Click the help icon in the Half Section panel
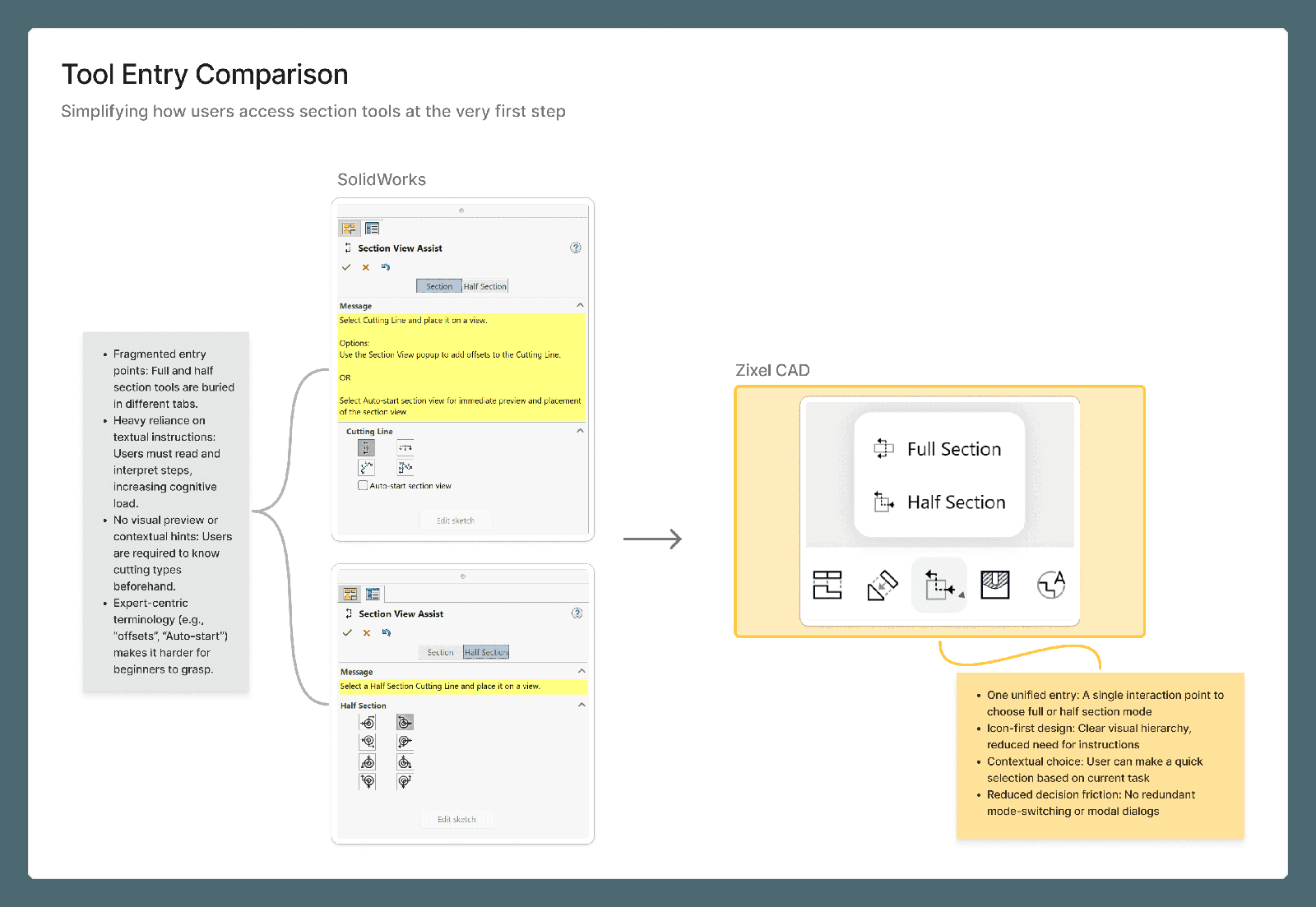Image resolution: width=1316 pixels, height=907 pixels. coord(577,613)
